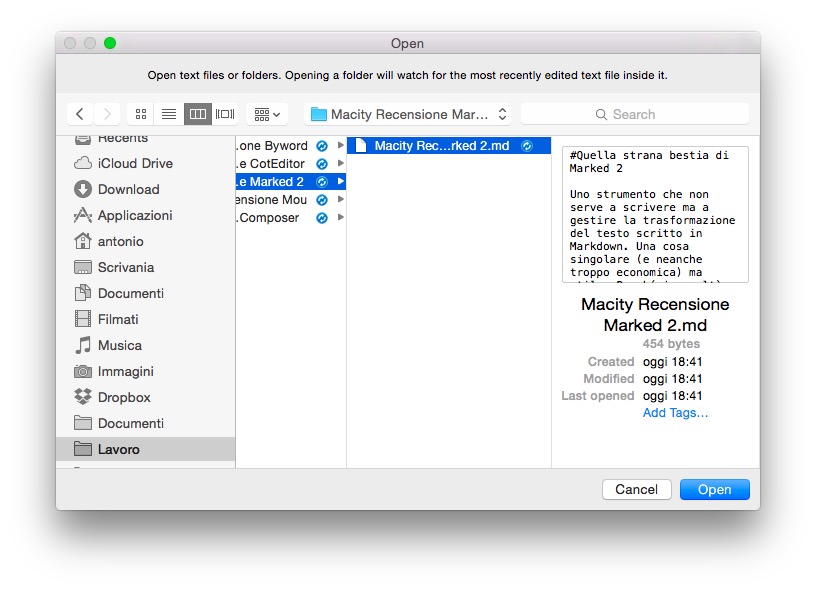Select the .Composer folder
Viewport: 816px width, 590px height.
[290, 218]
